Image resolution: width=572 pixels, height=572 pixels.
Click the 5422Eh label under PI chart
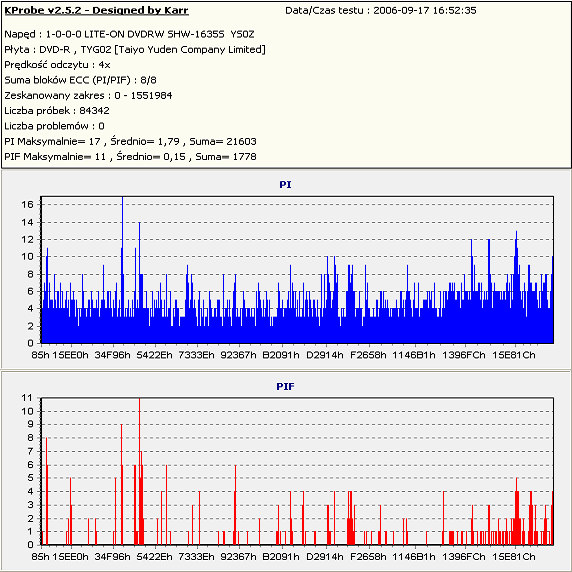point(155,355)
